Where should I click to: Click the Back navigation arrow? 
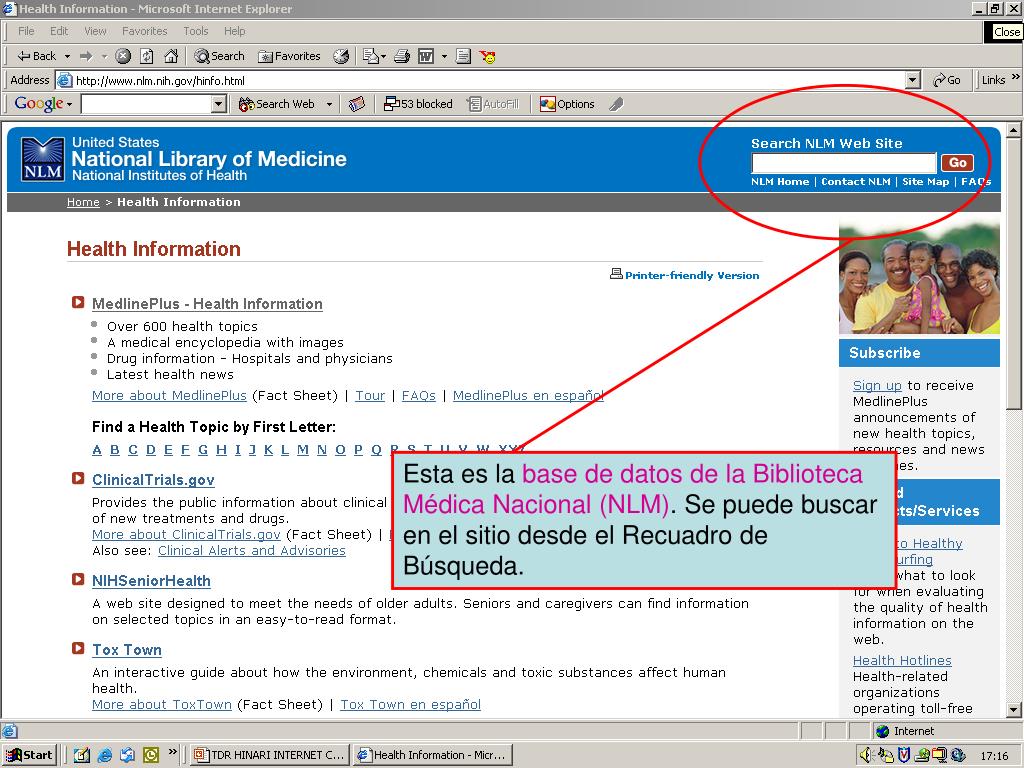[x=36, y=56]
